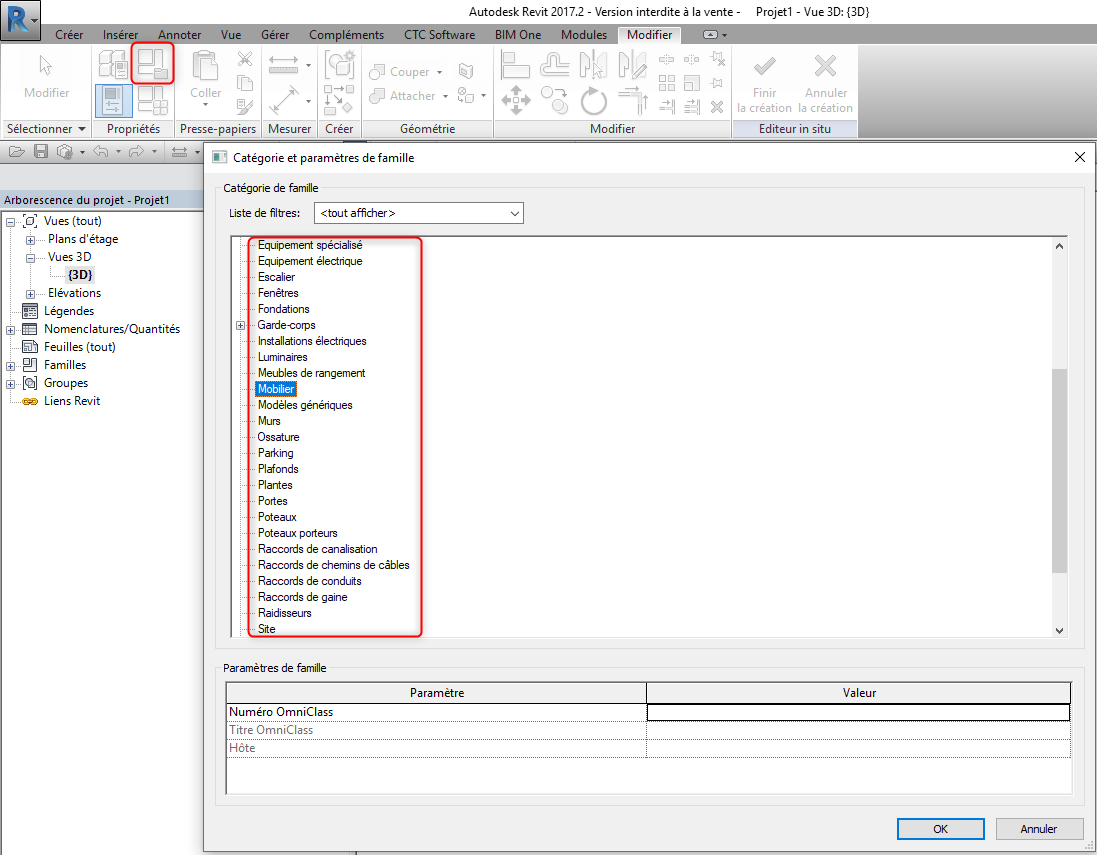Click the Aligner tool icon in Modifier panel
1097x855 pixels.
tap(515, 65)
